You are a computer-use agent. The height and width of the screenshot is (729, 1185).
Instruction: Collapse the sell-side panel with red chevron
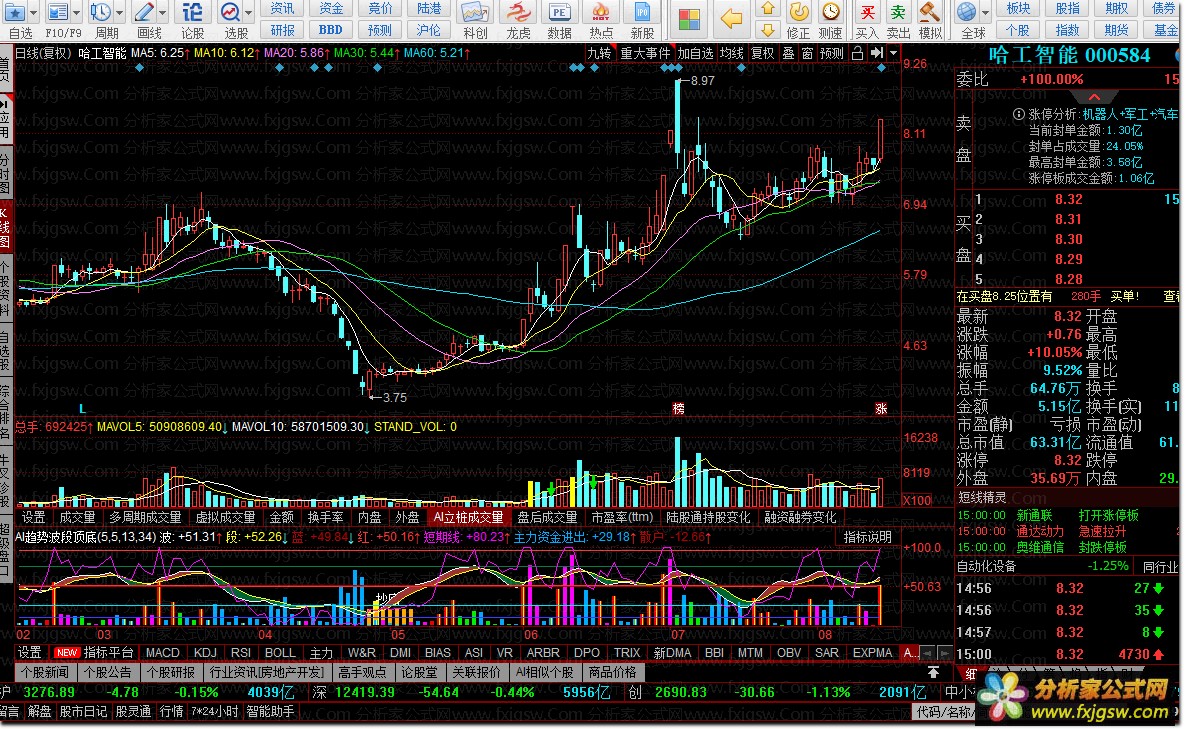[x=1094, y=97]
